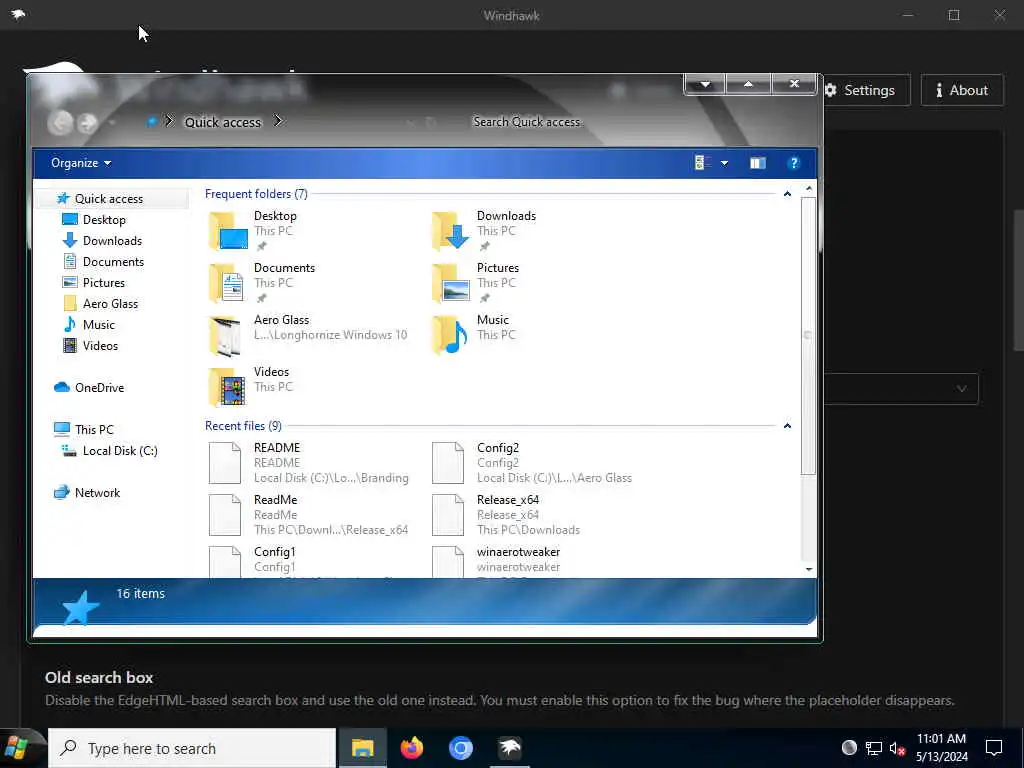
Task: Click Type here to search taskbar box
Action: tap(192, 748)
